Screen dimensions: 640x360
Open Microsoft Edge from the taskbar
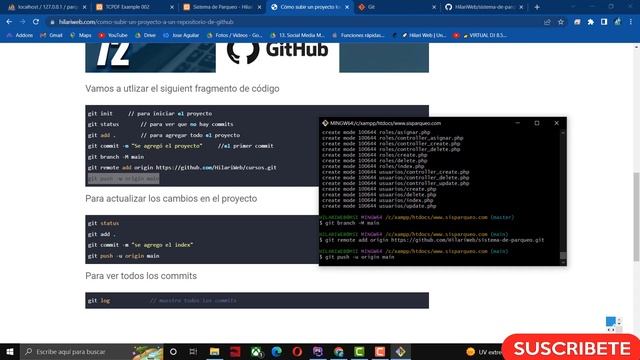click(x=277, y=351)
